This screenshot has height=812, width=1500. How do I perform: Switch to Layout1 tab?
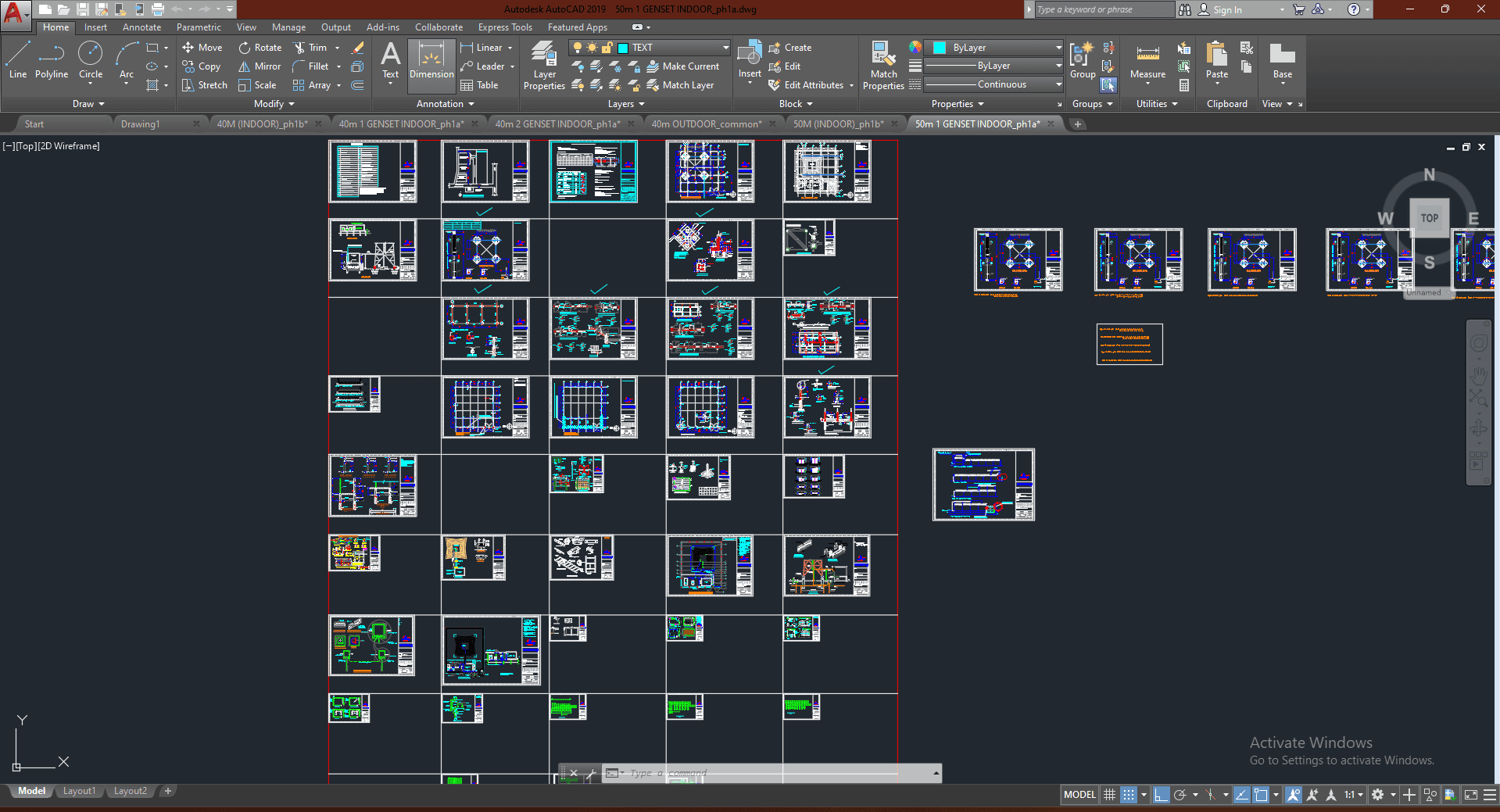[79, 791]
